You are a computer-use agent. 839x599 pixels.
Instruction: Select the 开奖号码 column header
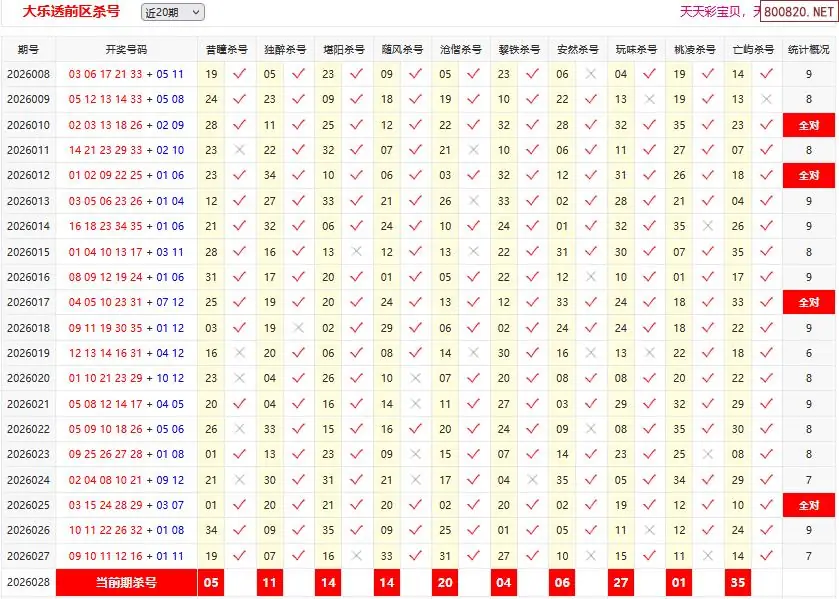coord(126,49)
